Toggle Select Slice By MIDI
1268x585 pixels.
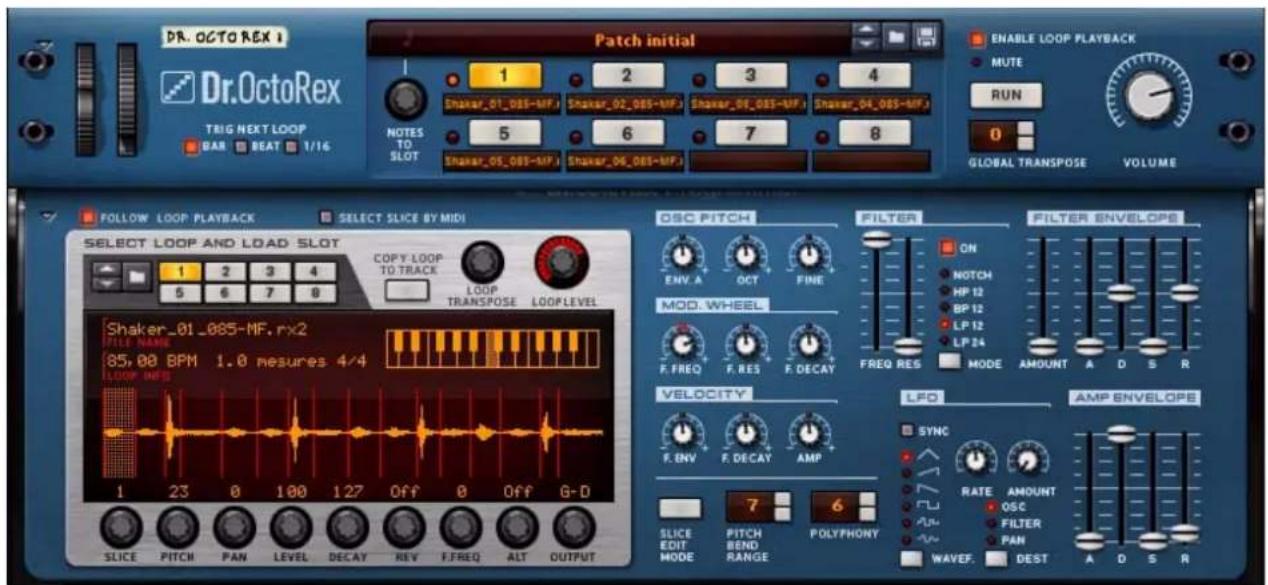[326, 216]
